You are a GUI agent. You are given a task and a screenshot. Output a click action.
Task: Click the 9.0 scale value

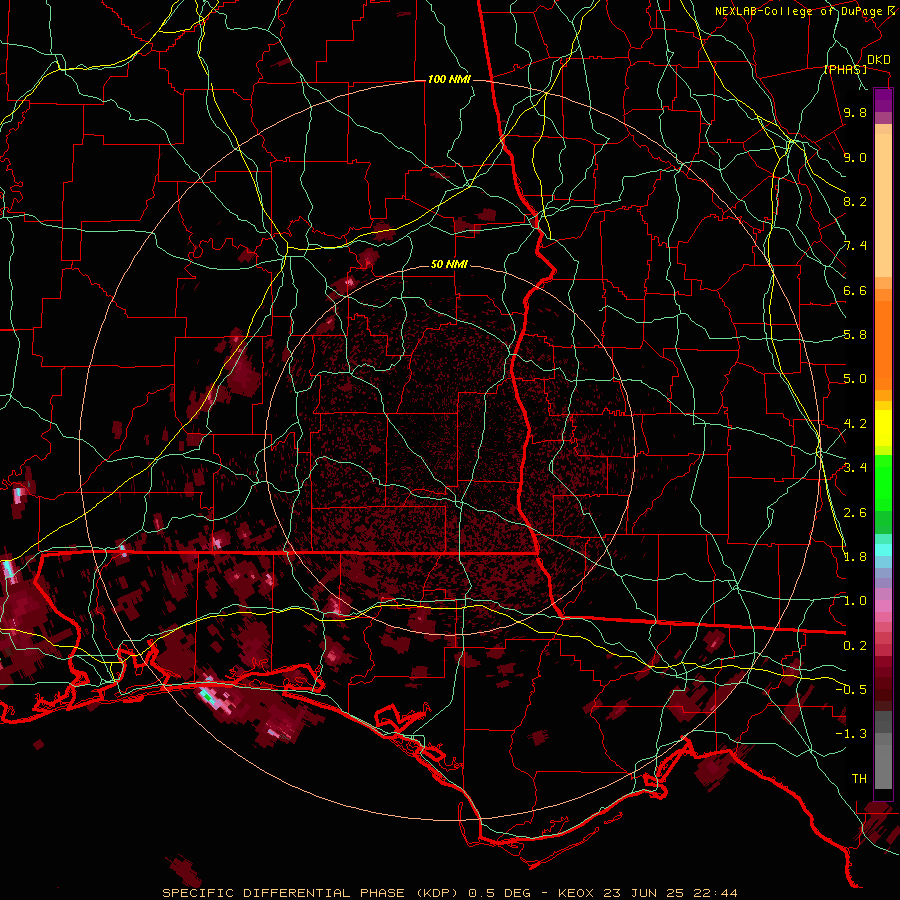tap(855, 157)
